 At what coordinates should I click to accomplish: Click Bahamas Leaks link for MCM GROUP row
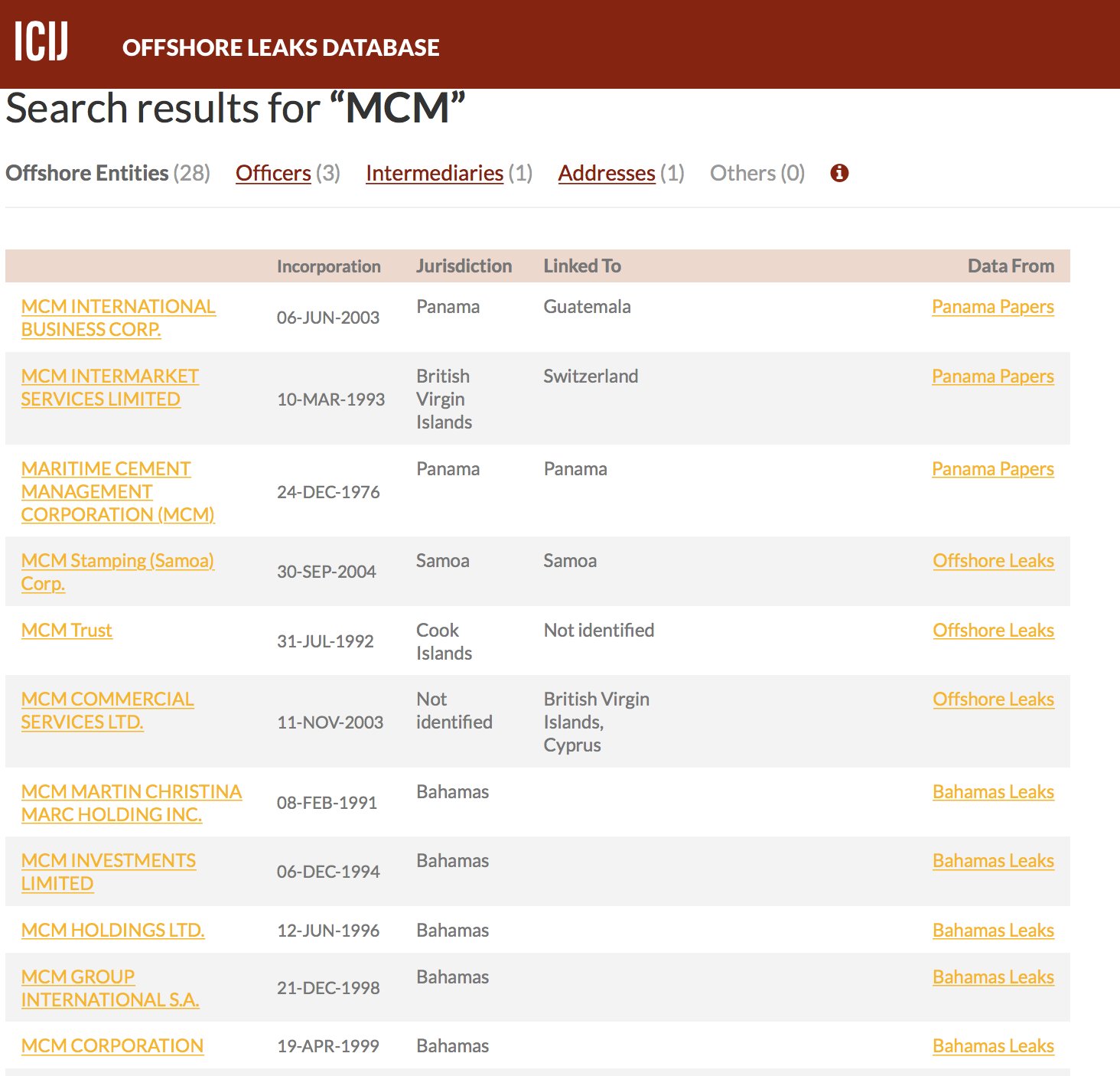pos(994,977)
